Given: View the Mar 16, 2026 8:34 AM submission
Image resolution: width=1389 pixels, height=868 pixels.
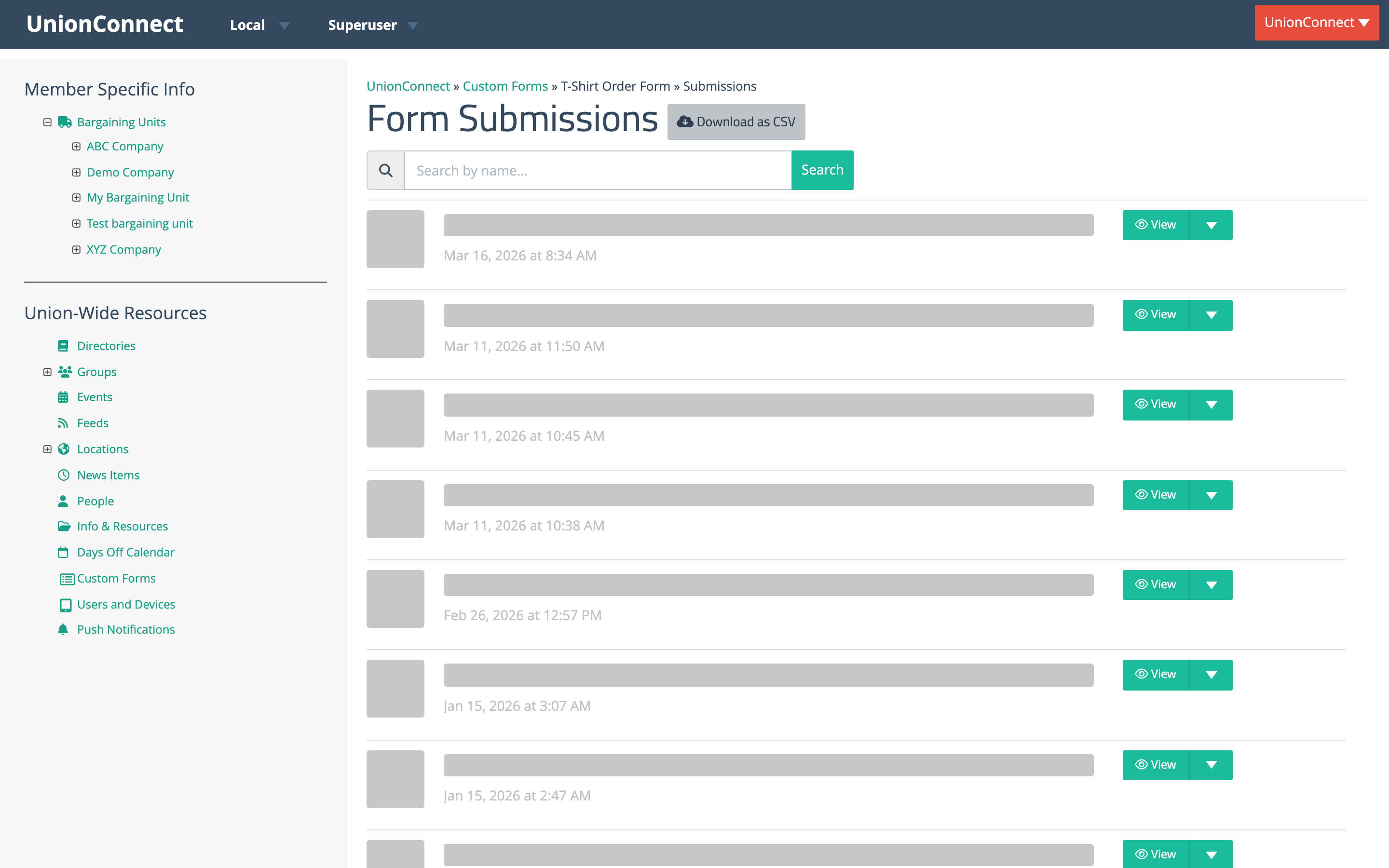Looking at the screenshot, I should coord(1156,225).
